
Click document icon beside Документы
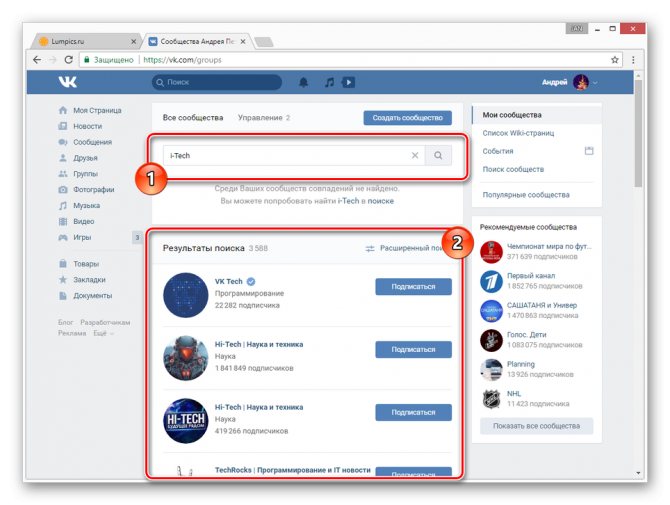(x=63, y=296)
